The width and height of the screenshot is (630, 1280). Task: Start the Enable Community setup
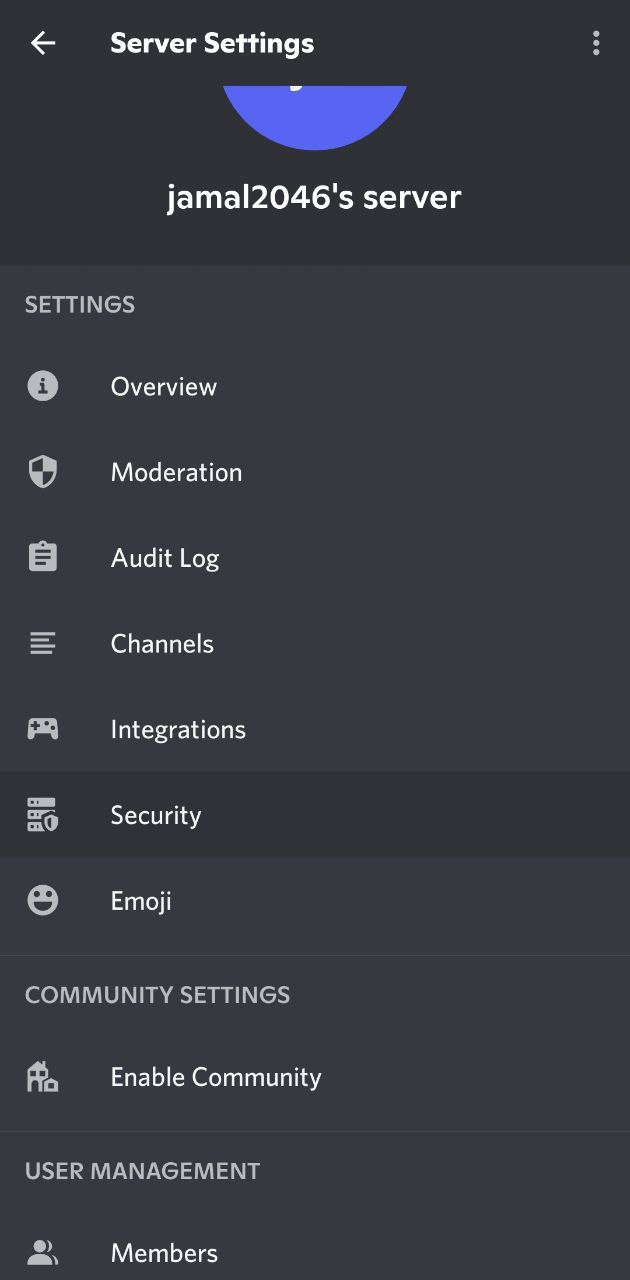point(216,1076)
